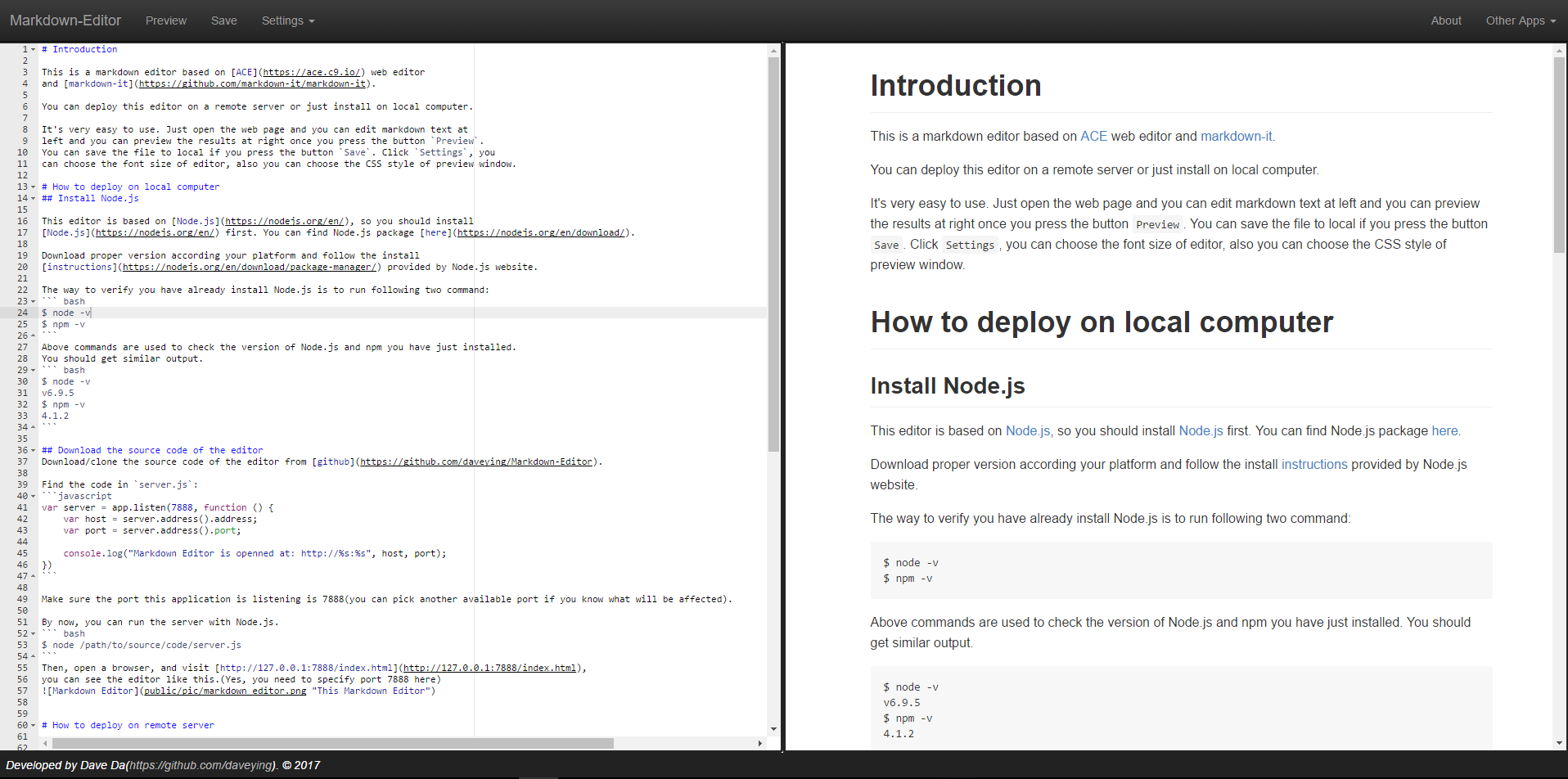Click preview pane scrollbar up arrow
1568x779 pixels.
(1559, 51)
